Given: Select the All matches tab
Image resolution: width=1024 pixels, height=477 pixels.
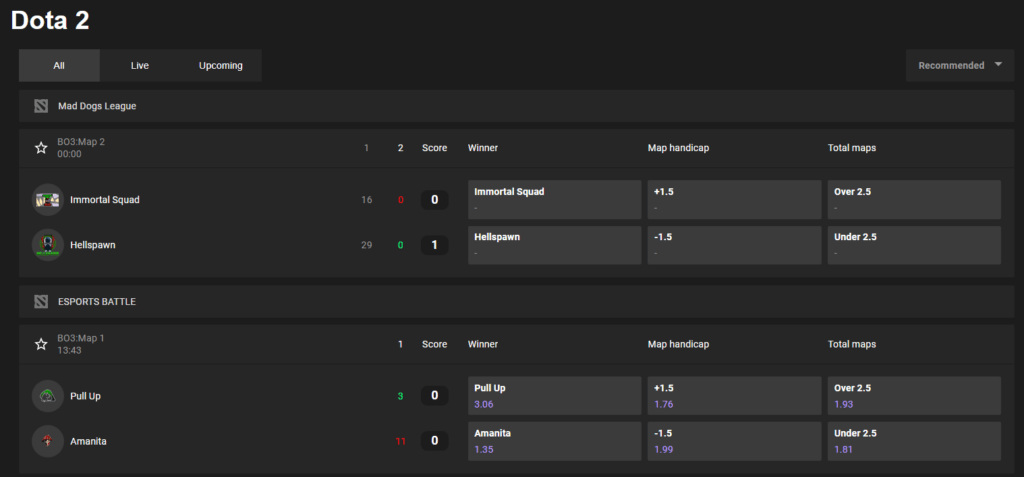Looking at the screenshot, I should (x=59, y=66).
